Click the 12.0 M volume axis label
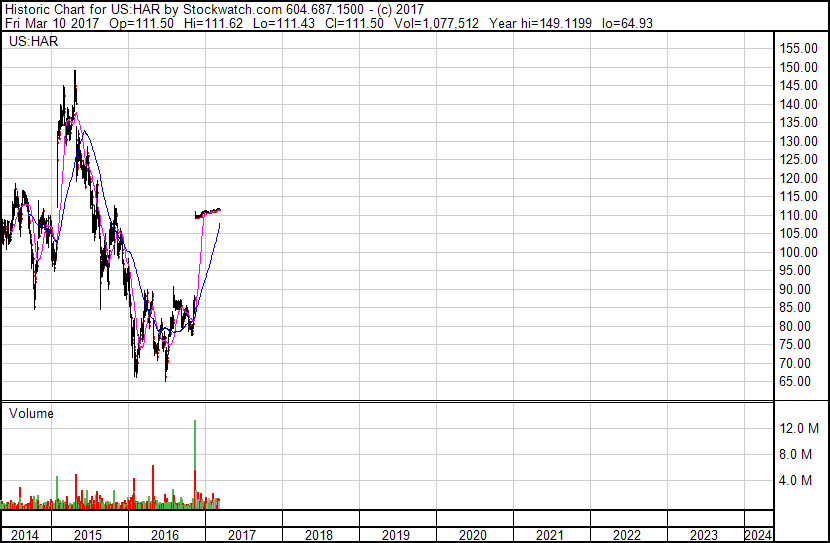Viewport: 830px width, 543px height. tap(799, 428)
